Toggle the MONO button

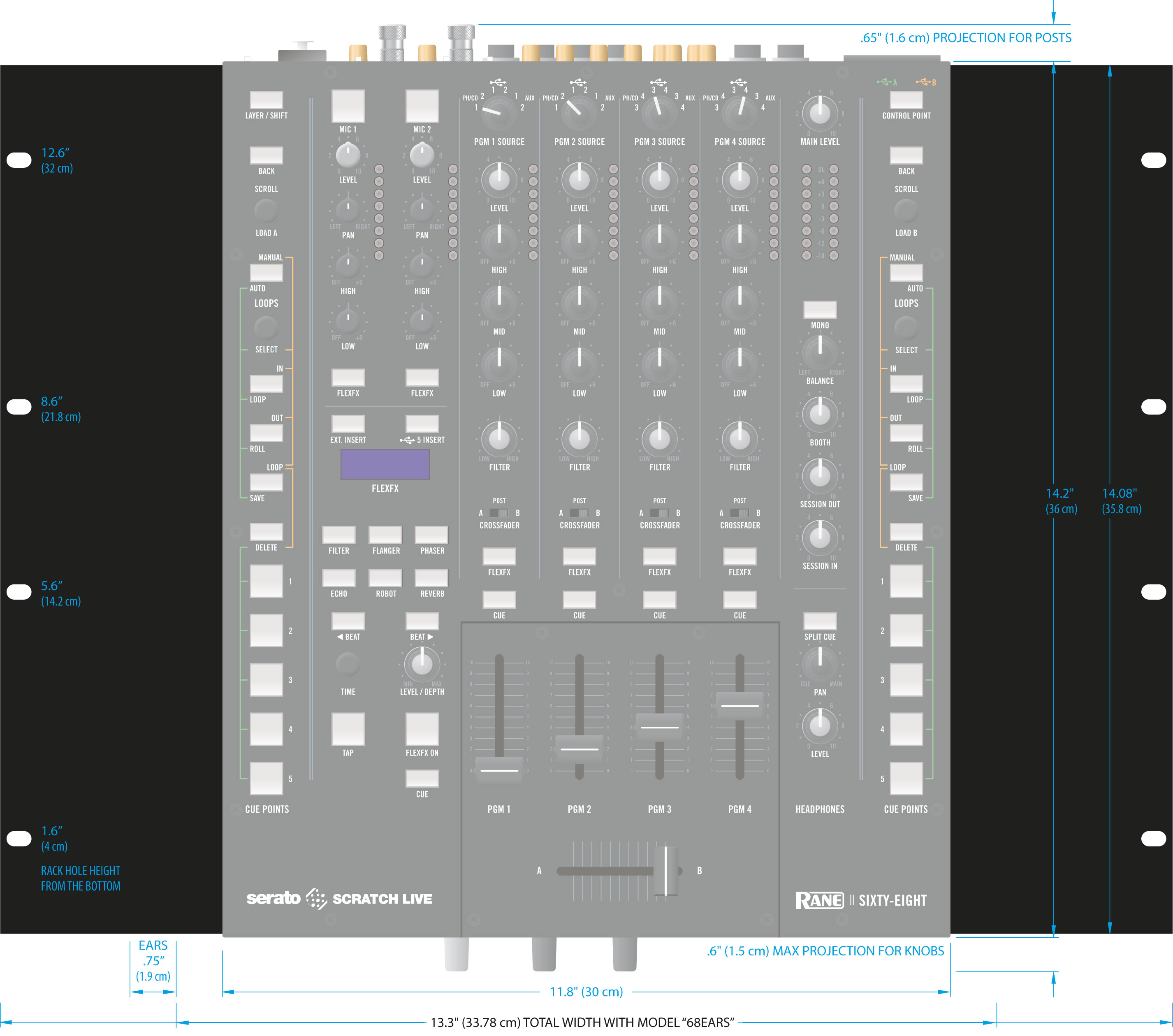[819, 309]
